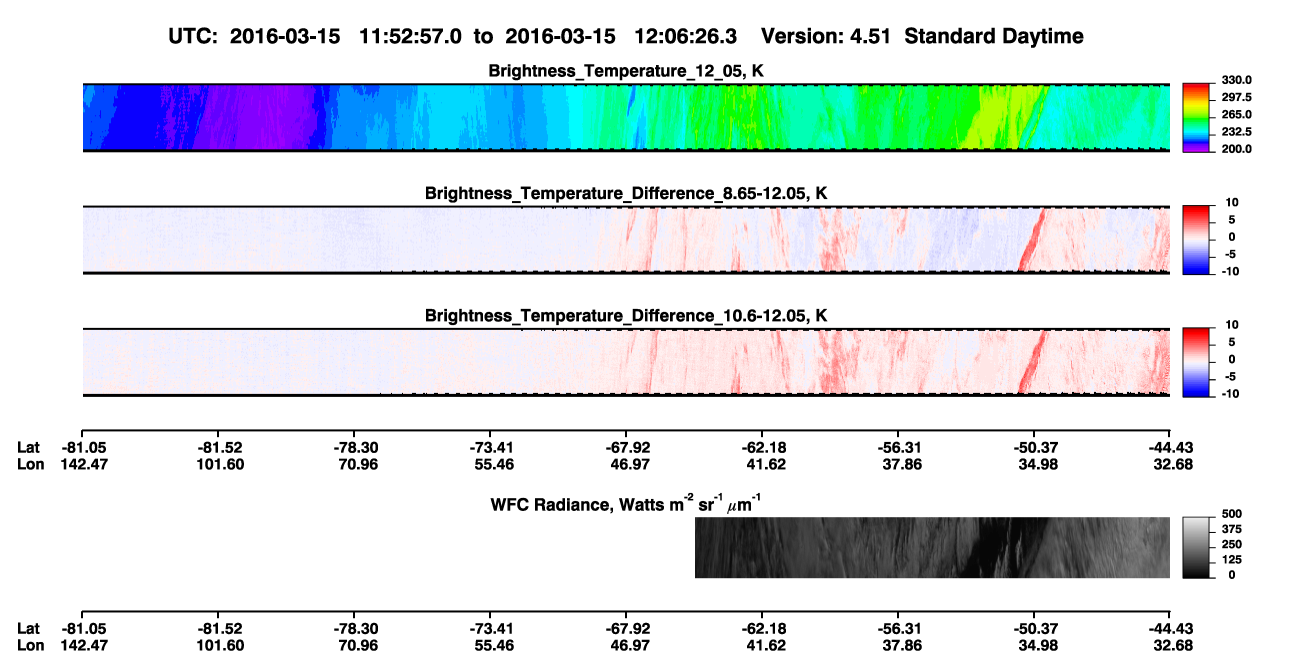The width and height of the screenshot is (1300, 667).
Task: Click the 375 tick on WFC colorbar
Action: click(x=1232, y=528)
